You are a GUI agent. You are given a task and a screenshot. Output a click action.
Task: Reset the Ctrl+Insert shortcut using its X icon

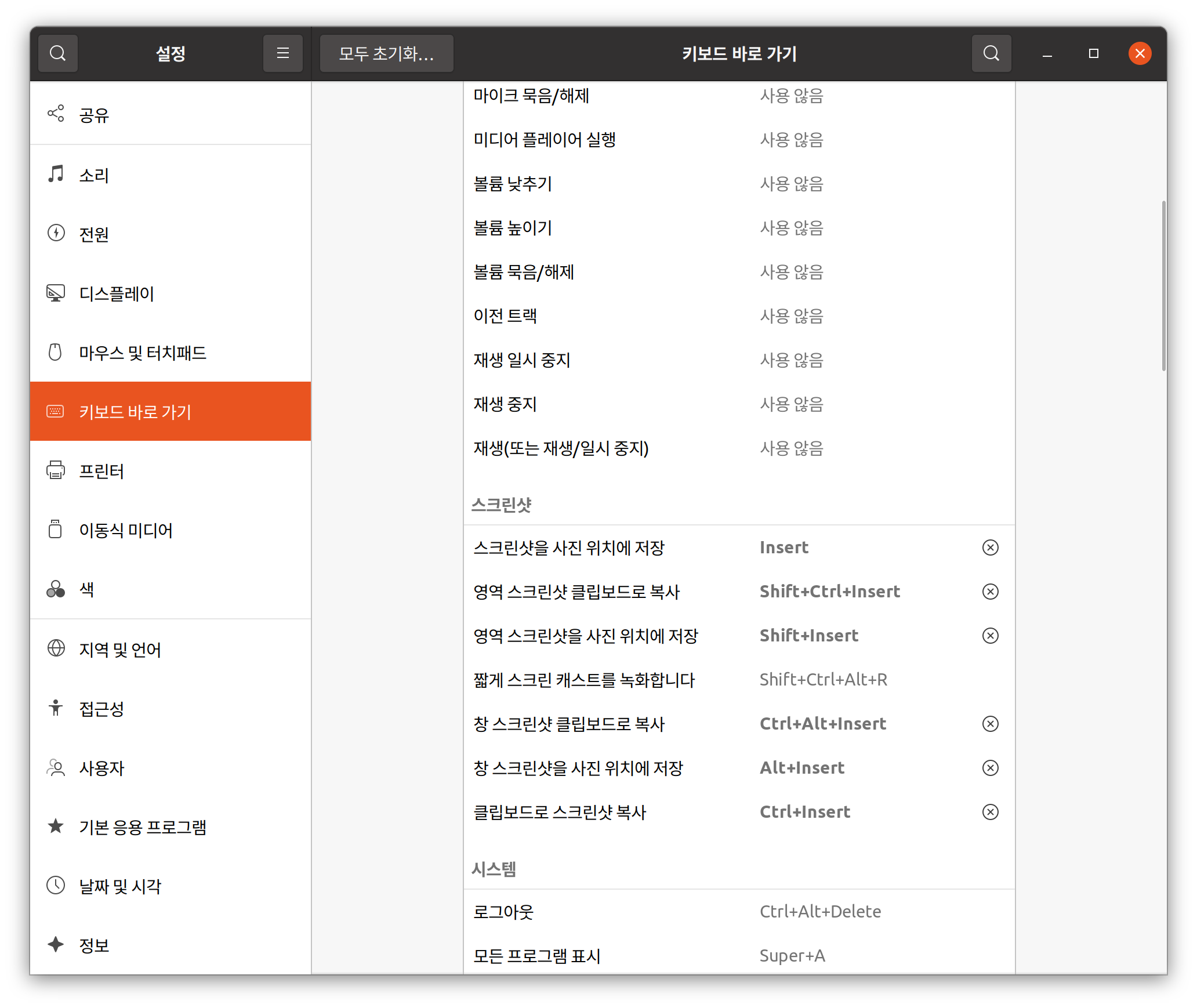(991, 812)
